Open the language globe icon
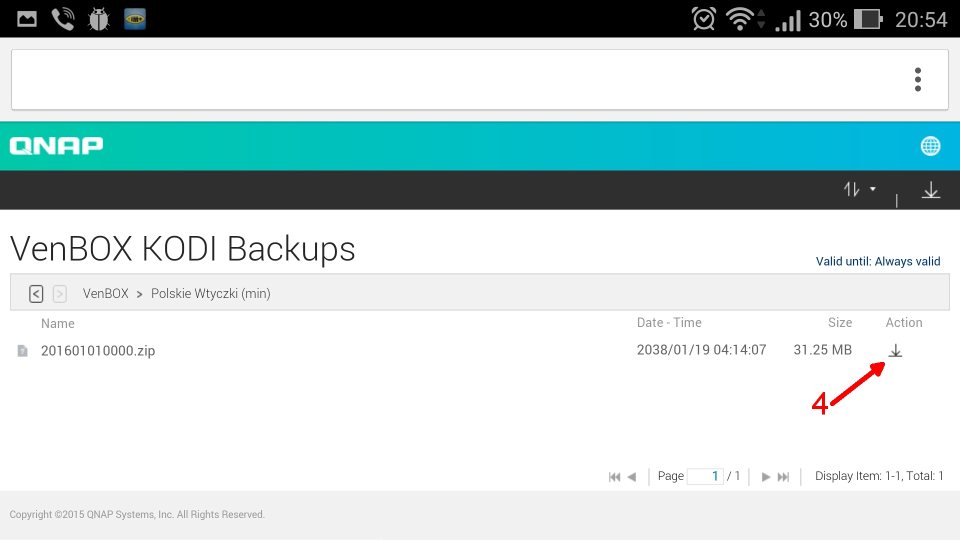Screen dimensions: 960x540 pyautogui.click(x=930, y=147)
